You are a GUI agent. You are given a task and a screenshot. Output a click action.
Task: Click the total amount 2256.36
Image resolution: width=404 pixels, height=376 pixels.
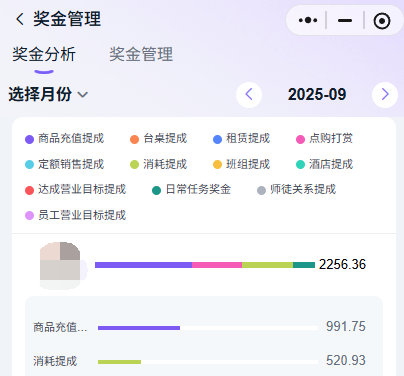pos(342,265)
